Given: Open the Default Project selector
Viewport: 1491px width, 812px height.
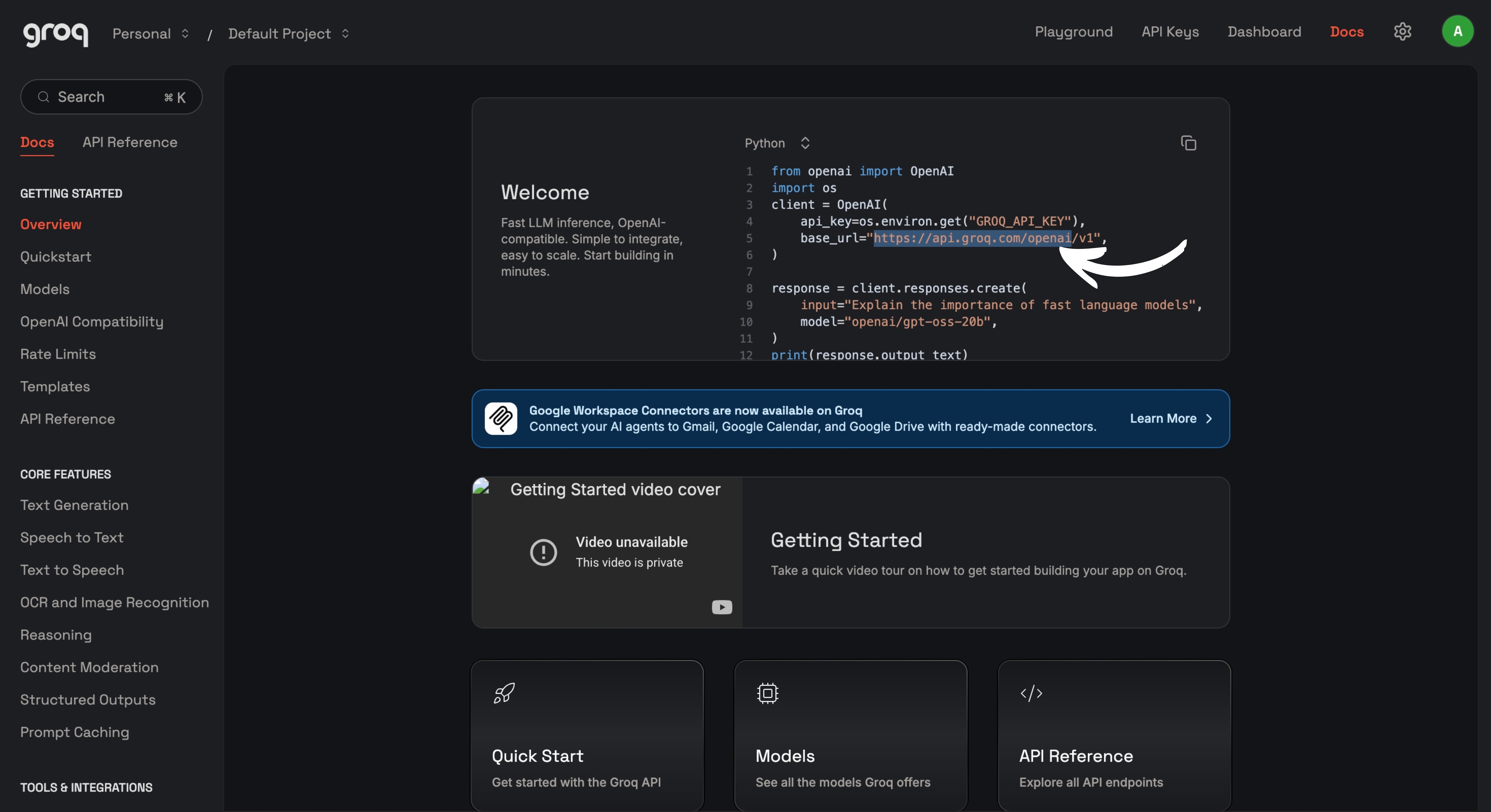Looking at the screenshot, I should [288, 33].
